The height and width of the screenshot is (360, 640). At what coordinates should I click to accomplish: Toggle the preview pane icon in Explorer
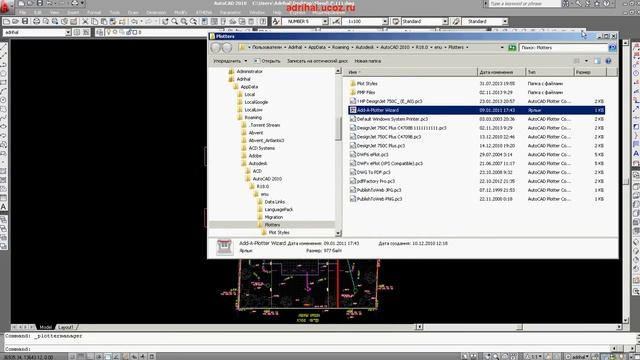[x=597, y=61]
